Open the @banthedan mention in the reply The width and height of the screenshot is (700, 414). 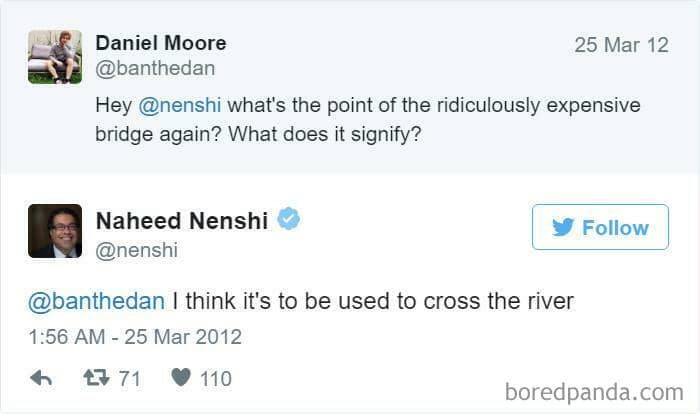pyautogui.click(x=96, y=301)
